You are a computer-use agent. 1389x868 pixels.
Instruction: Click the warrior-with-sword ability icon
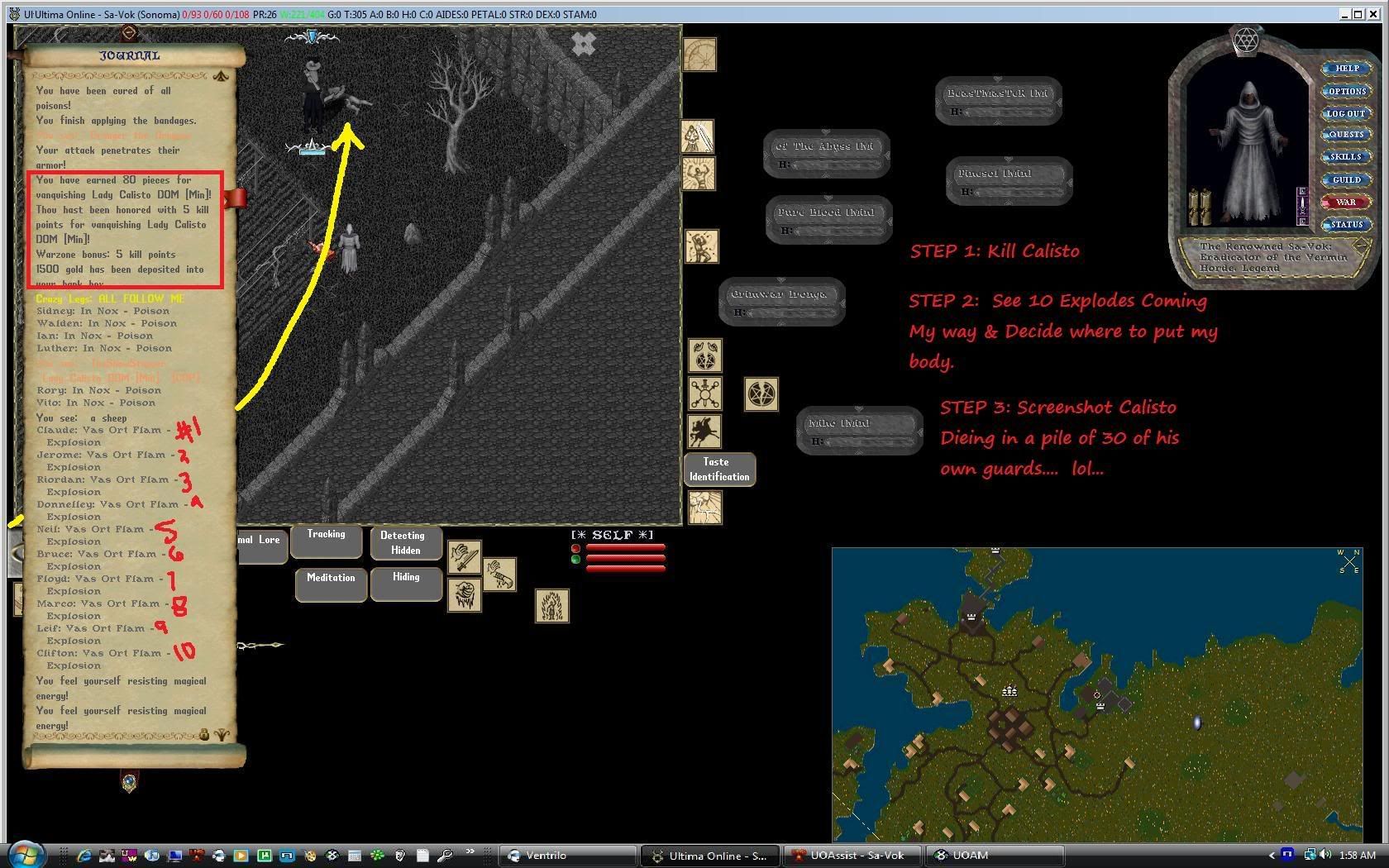[698, 136]
